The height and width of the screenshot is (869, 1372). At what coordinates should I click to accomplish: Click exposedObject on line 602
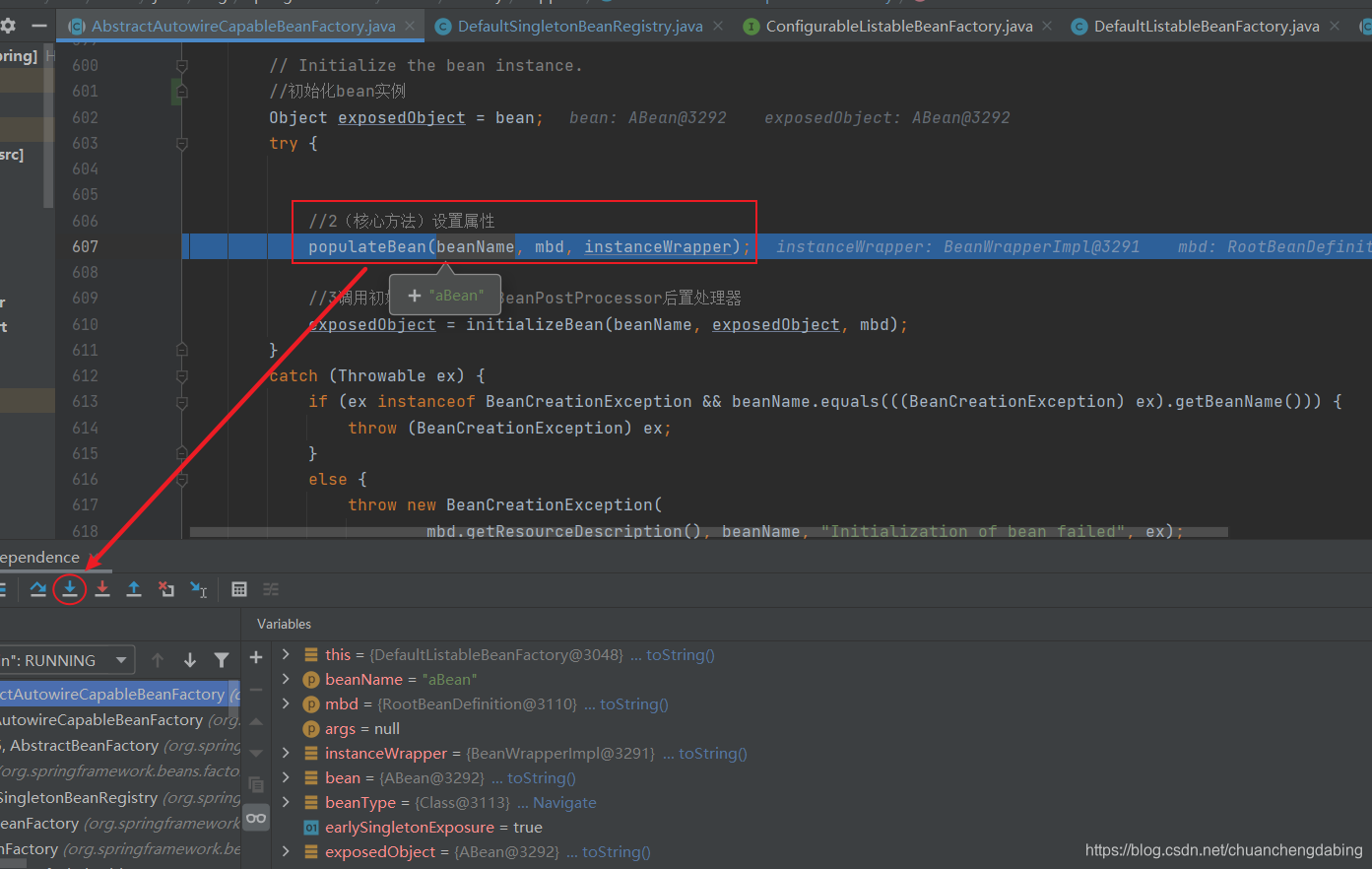[x=401, y=117]
